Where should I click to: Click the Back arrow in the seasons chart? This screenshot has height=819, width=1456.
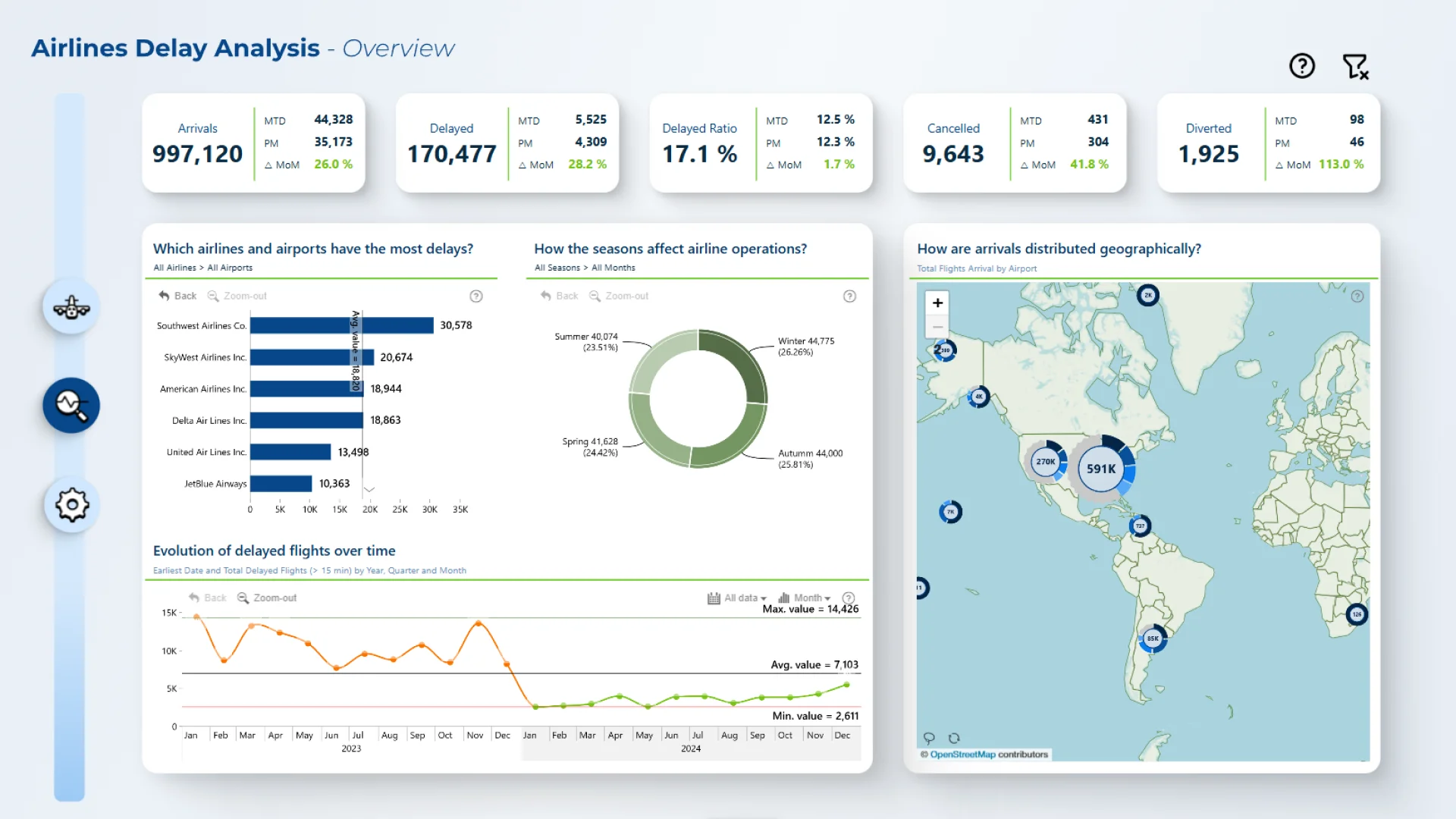[559, 296]
